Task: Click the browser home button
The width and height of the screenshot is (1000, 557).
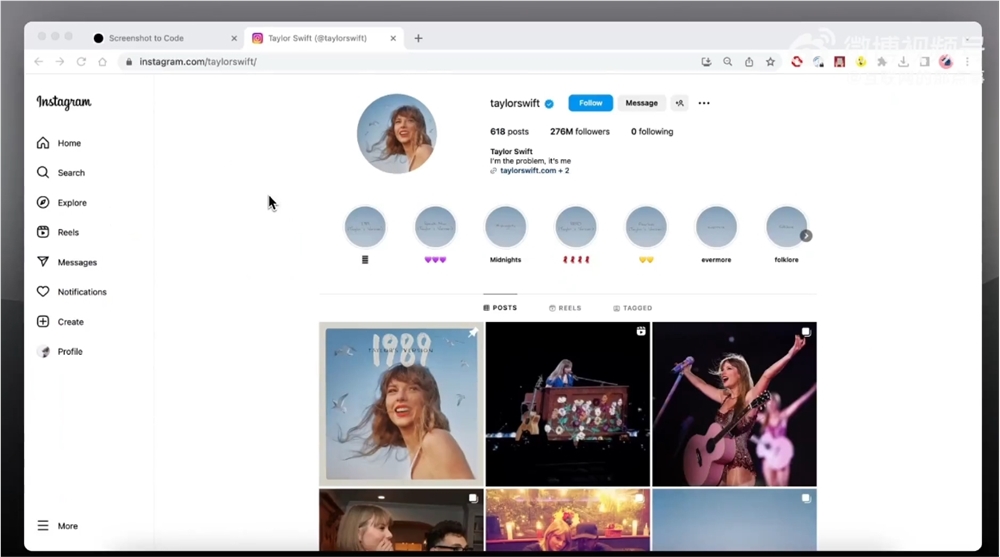Action: tap(102, 62)
